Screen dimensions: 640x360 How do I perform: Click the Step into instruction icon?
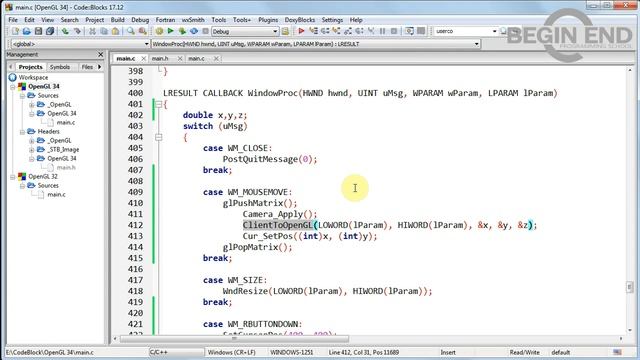pos(371,31)
